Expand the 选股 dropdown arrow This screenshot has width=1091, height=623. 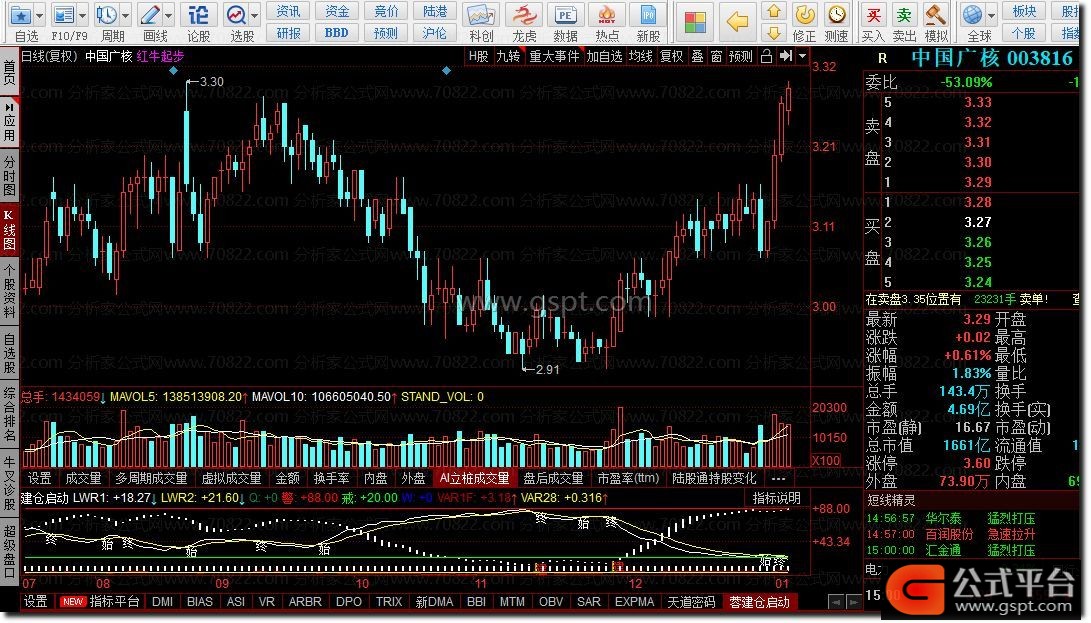255,15
